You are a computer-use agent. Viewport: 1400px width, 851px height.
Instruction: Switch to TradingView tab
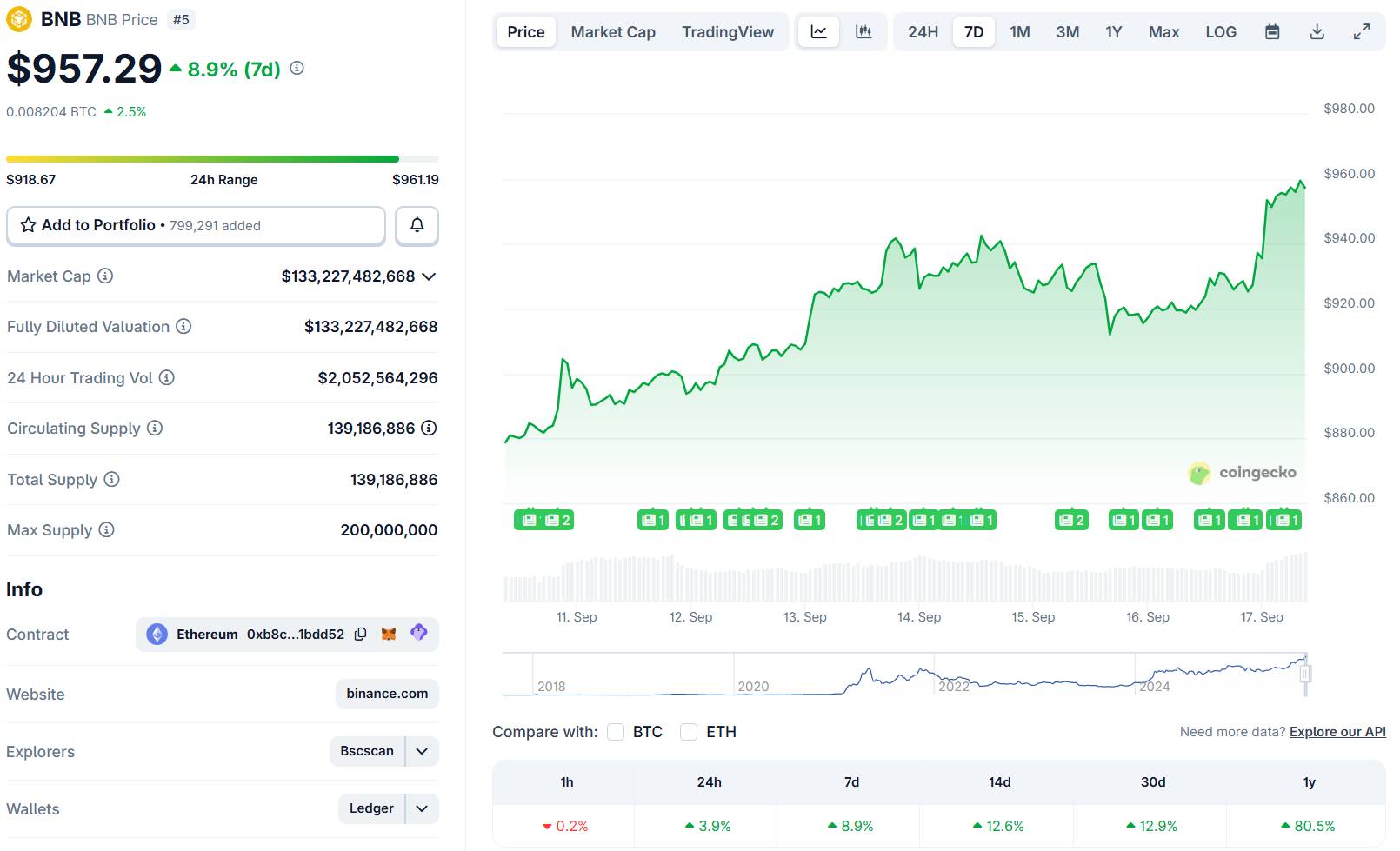[728, 32]
